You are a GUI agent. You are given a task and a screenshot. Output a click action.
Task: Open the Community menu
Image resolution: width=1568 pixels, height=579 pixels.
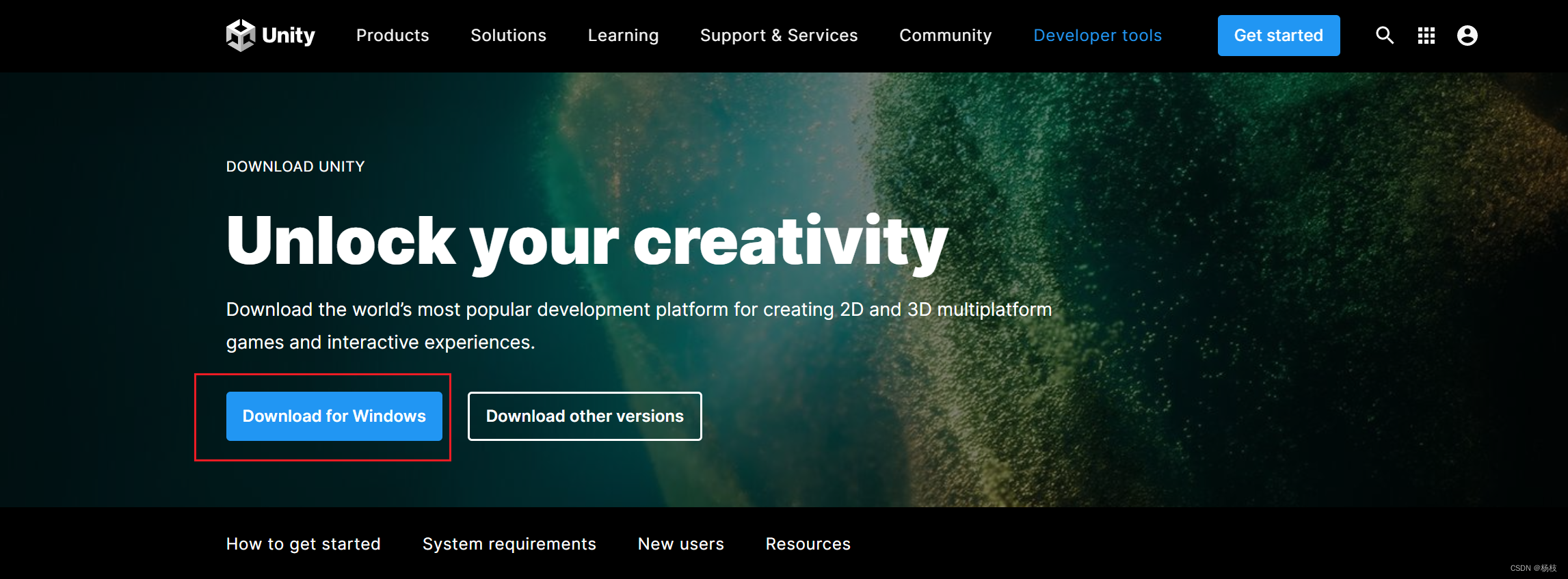[945, 36]
